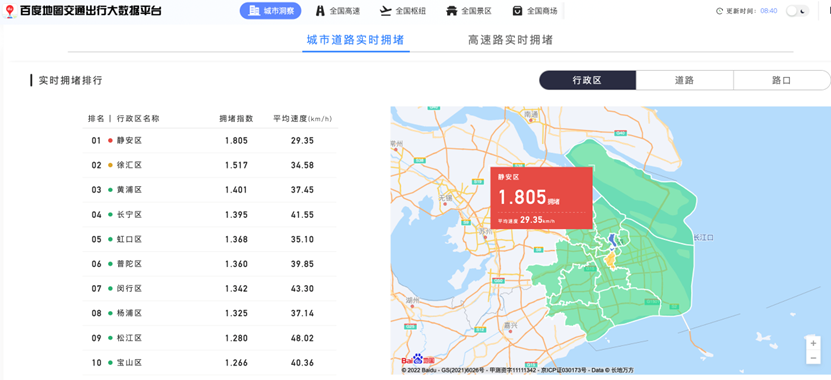The width and height of the screenshot is (831, 380).
Task: Select the 黄浦区 row
Action: click(210, 190)
